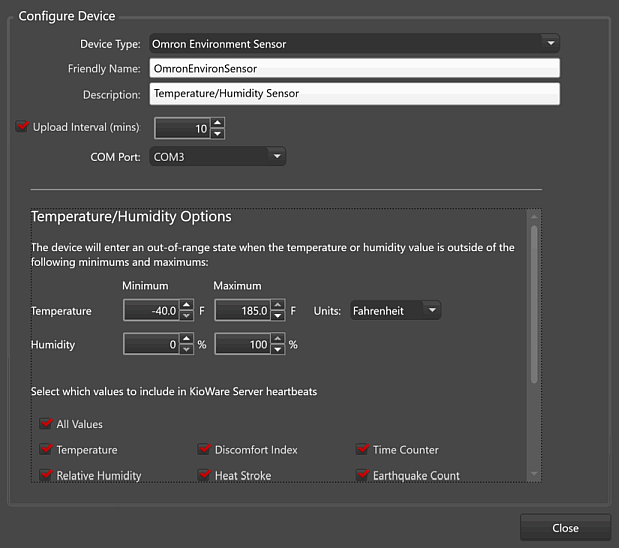Increase the minimum humidity value
The width and height of the screenshot is (619, 548).
(186, 338)
